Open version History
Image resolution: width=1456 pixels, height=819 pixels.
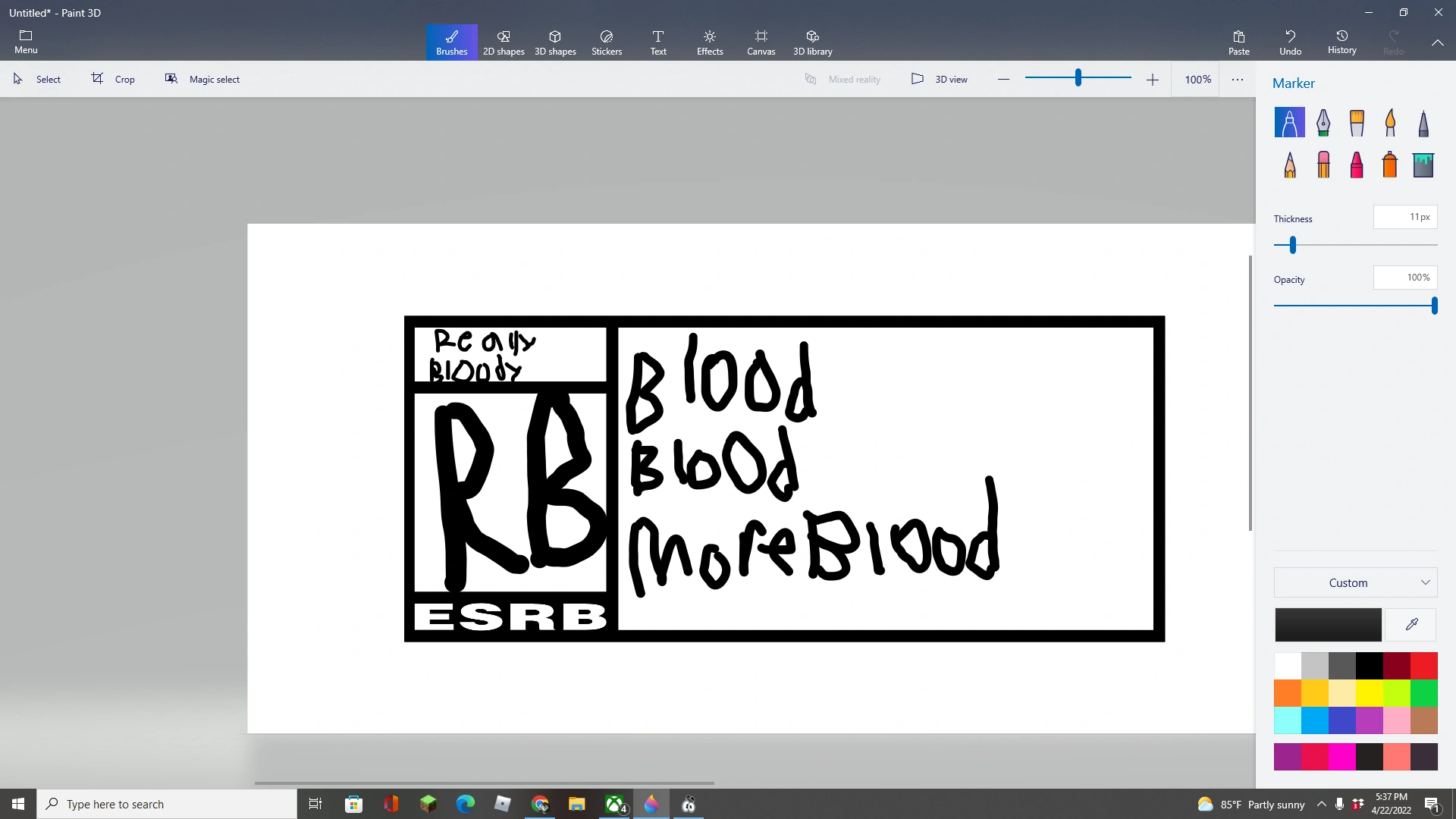point(1341,42)
